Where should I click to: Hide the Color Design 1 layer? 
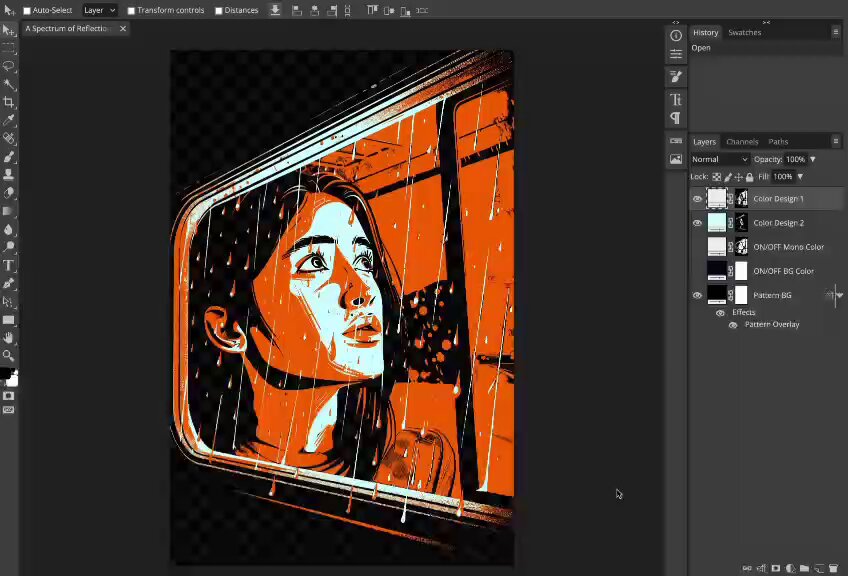697,199
